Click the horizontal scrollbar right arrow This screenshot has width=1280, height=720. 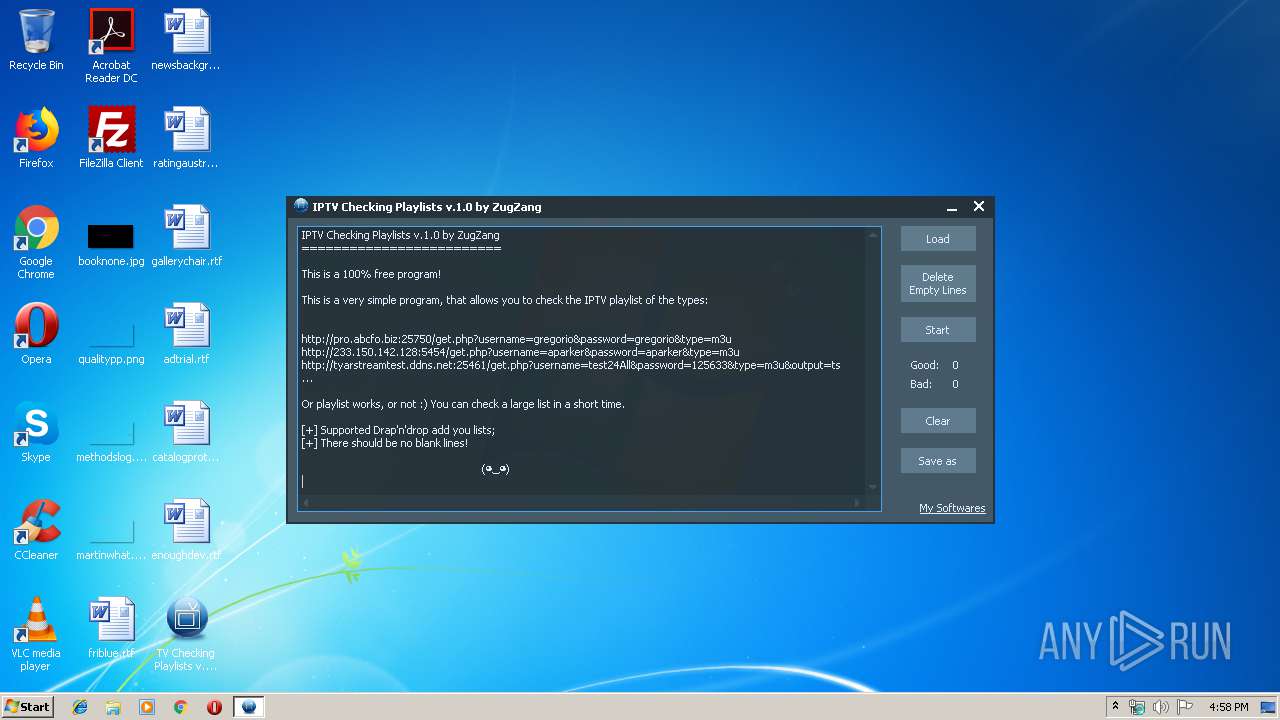coord(857,502)
